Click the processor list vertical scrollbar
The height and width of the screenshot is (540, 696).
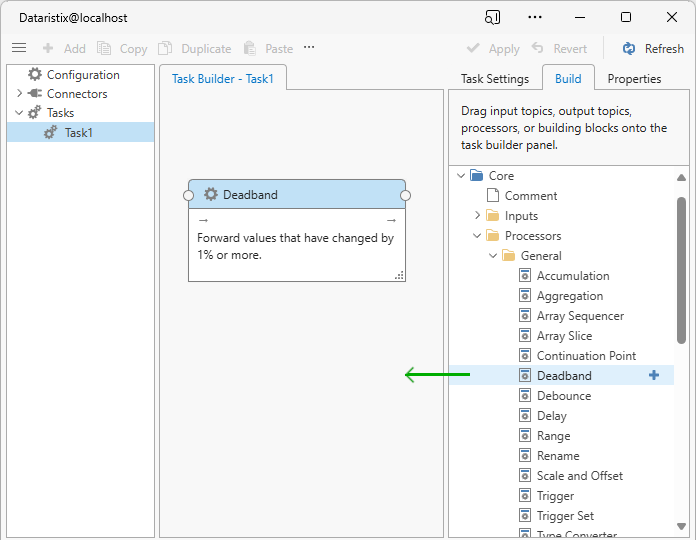(681, 270)
